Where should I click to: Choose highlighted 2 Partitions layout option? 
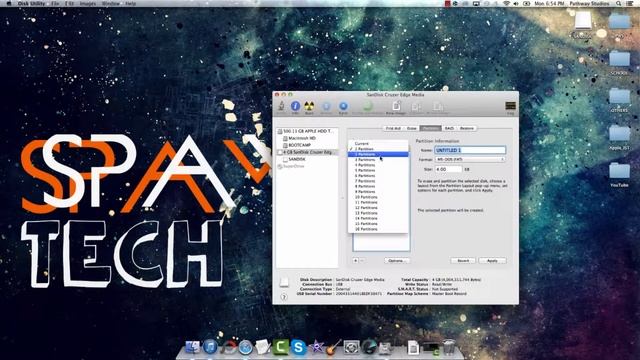pos(378,154)
